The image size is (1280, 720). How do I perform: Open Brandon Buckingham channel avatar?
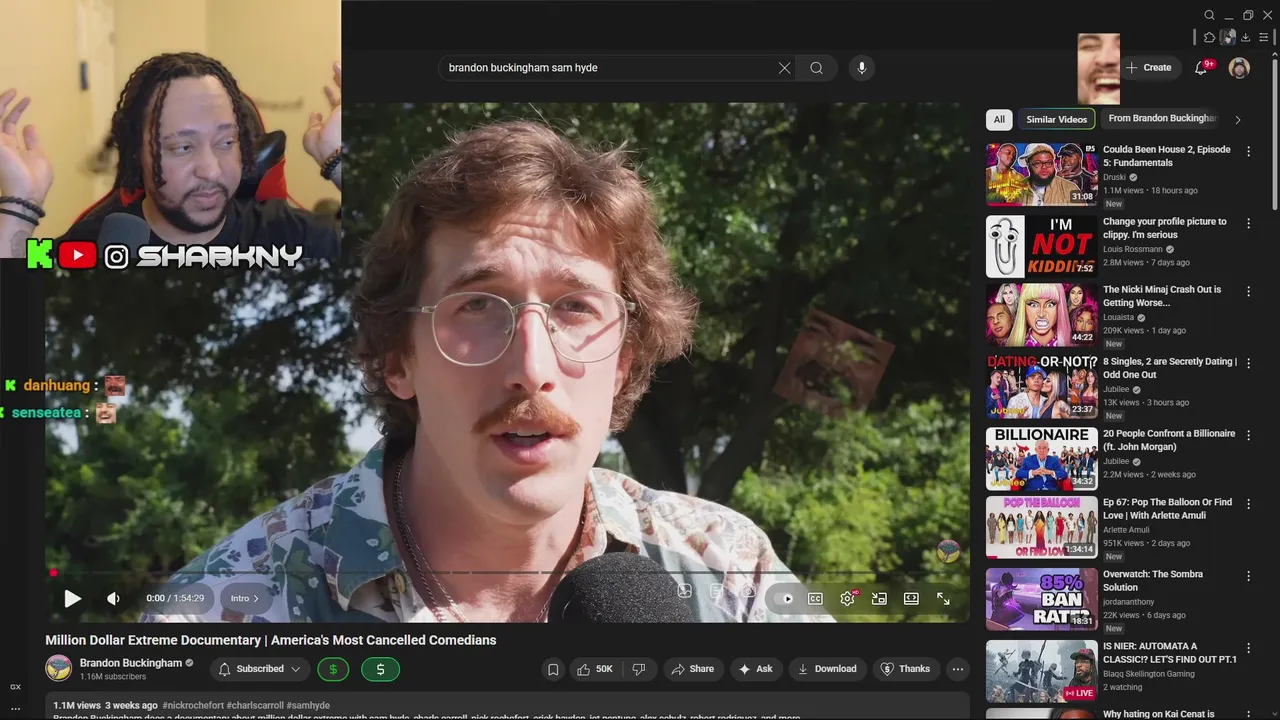(x=59, y=669)
